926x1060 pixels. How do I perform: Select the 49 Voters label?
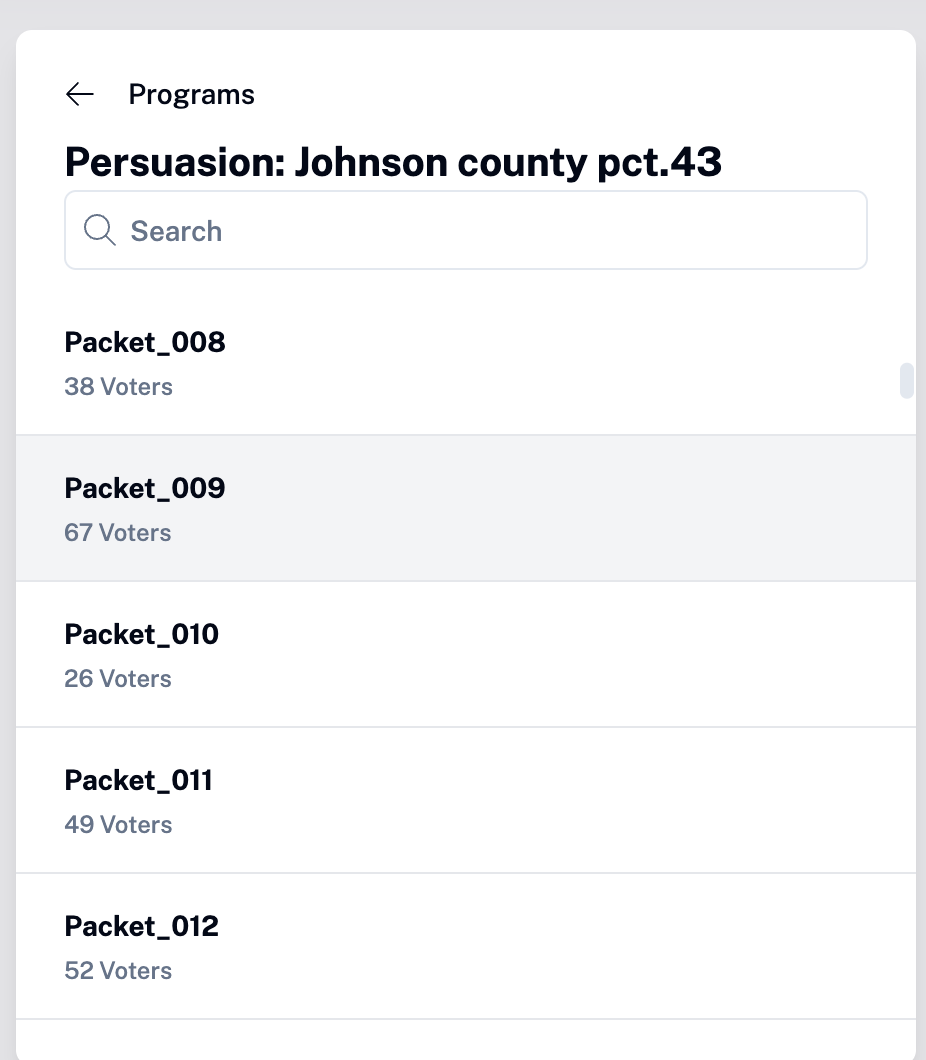(x=118, y=825)
